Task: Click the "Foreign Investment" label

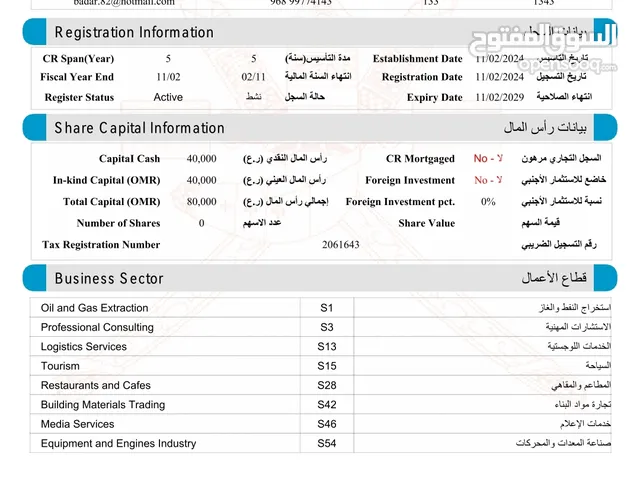Action: pos(410,180)
